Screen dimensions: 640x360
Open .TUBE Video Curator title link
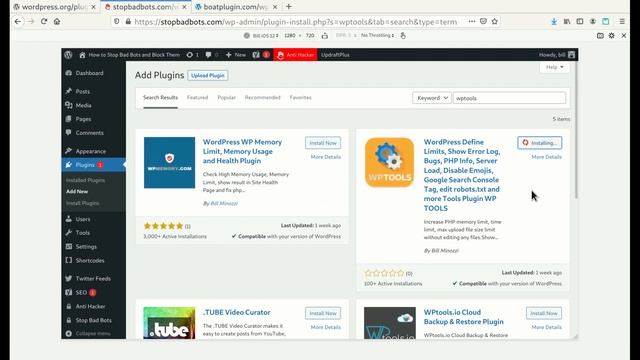click(237, 312)
